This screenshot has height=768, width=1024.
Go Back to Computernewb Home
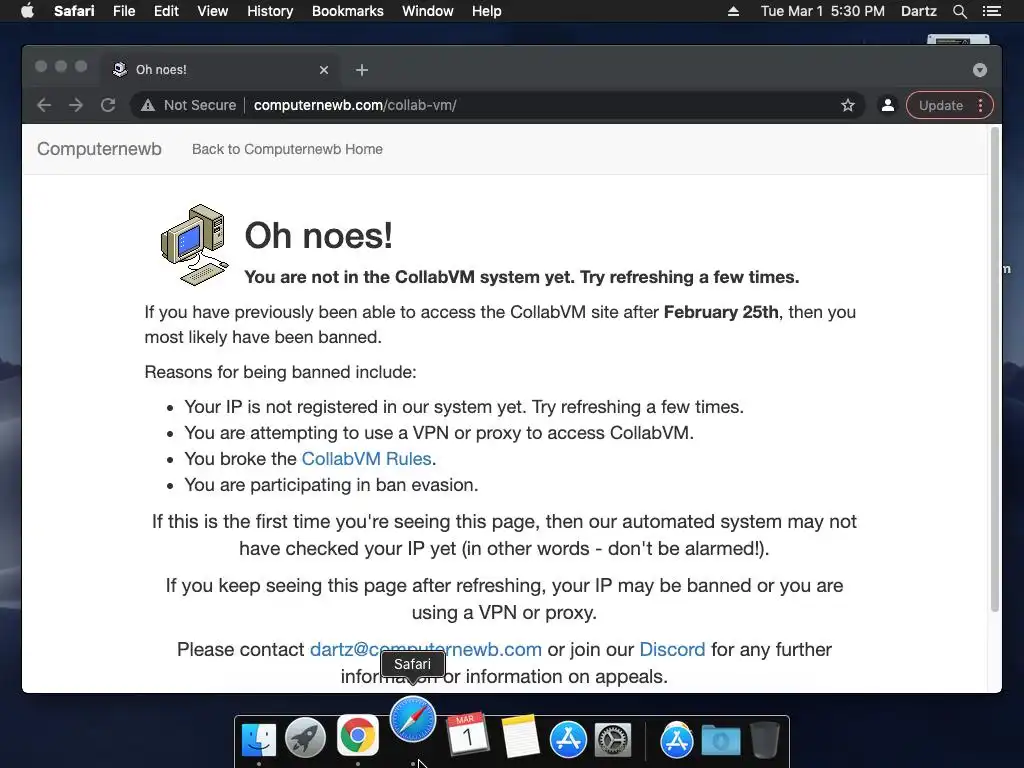[287, 149]
